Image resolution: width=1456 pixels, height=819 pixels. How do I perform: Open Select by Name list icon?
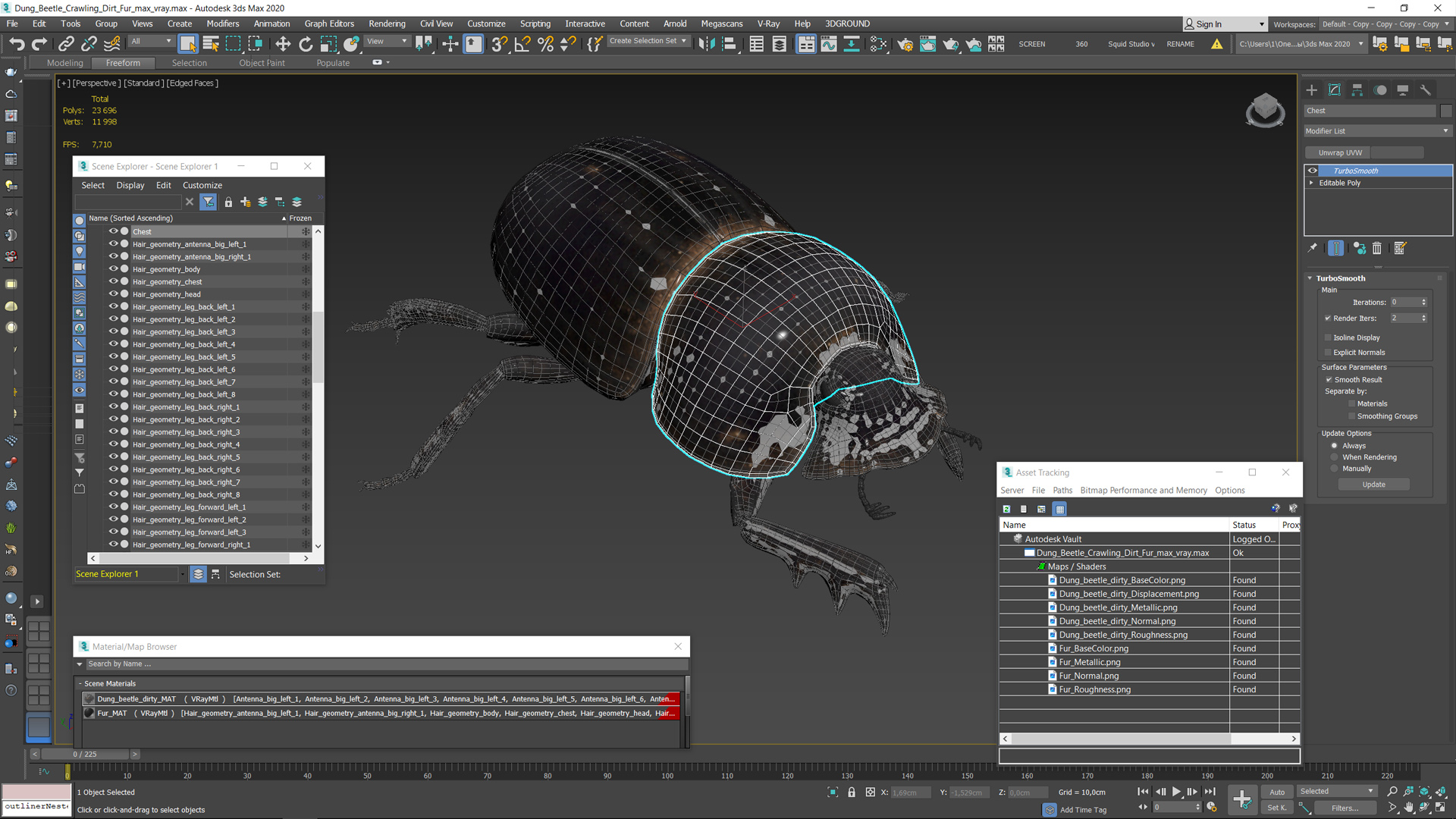(211, 44)
